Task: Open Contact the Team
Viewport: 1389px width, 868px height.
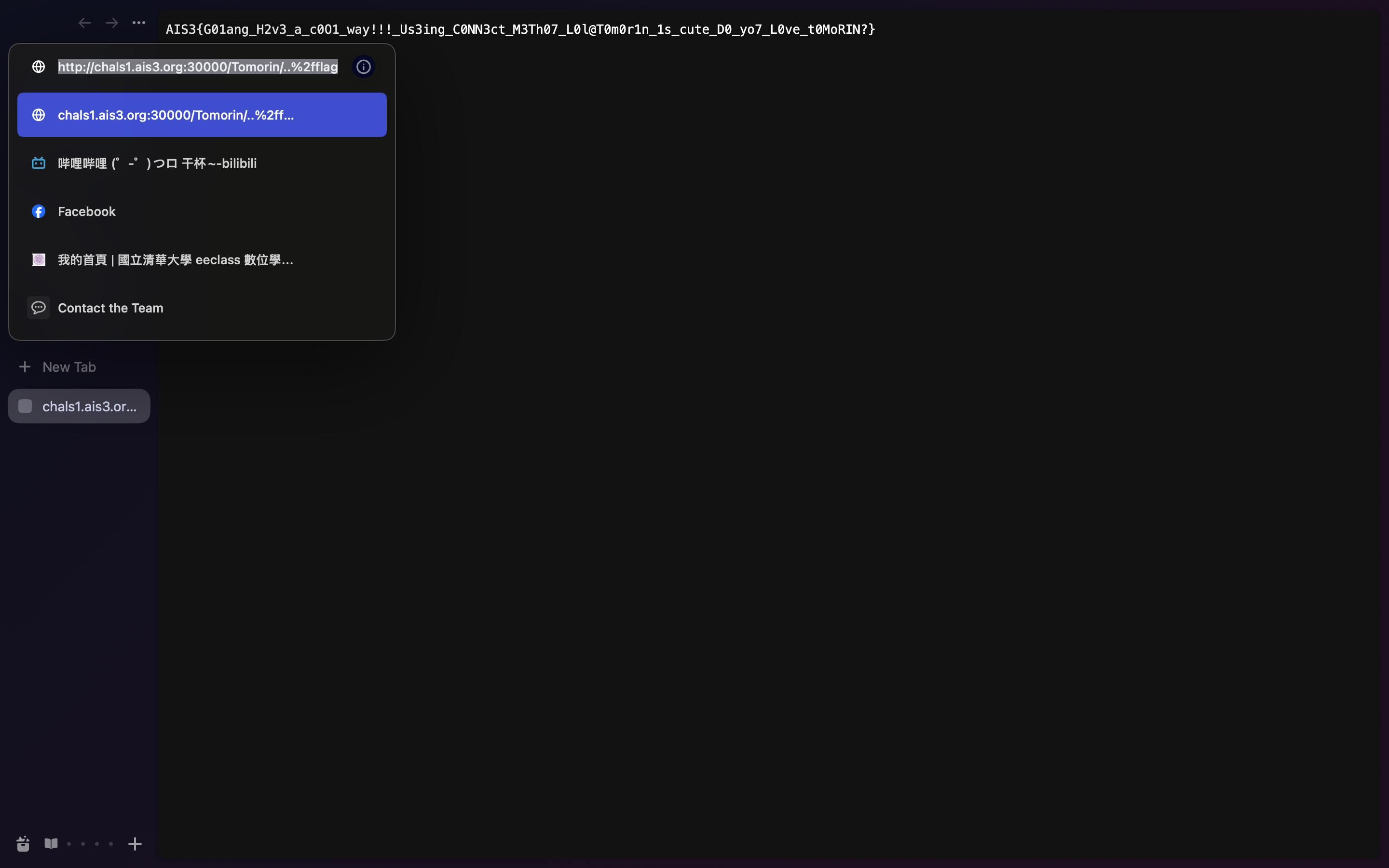Action: [x=202, y=308]
